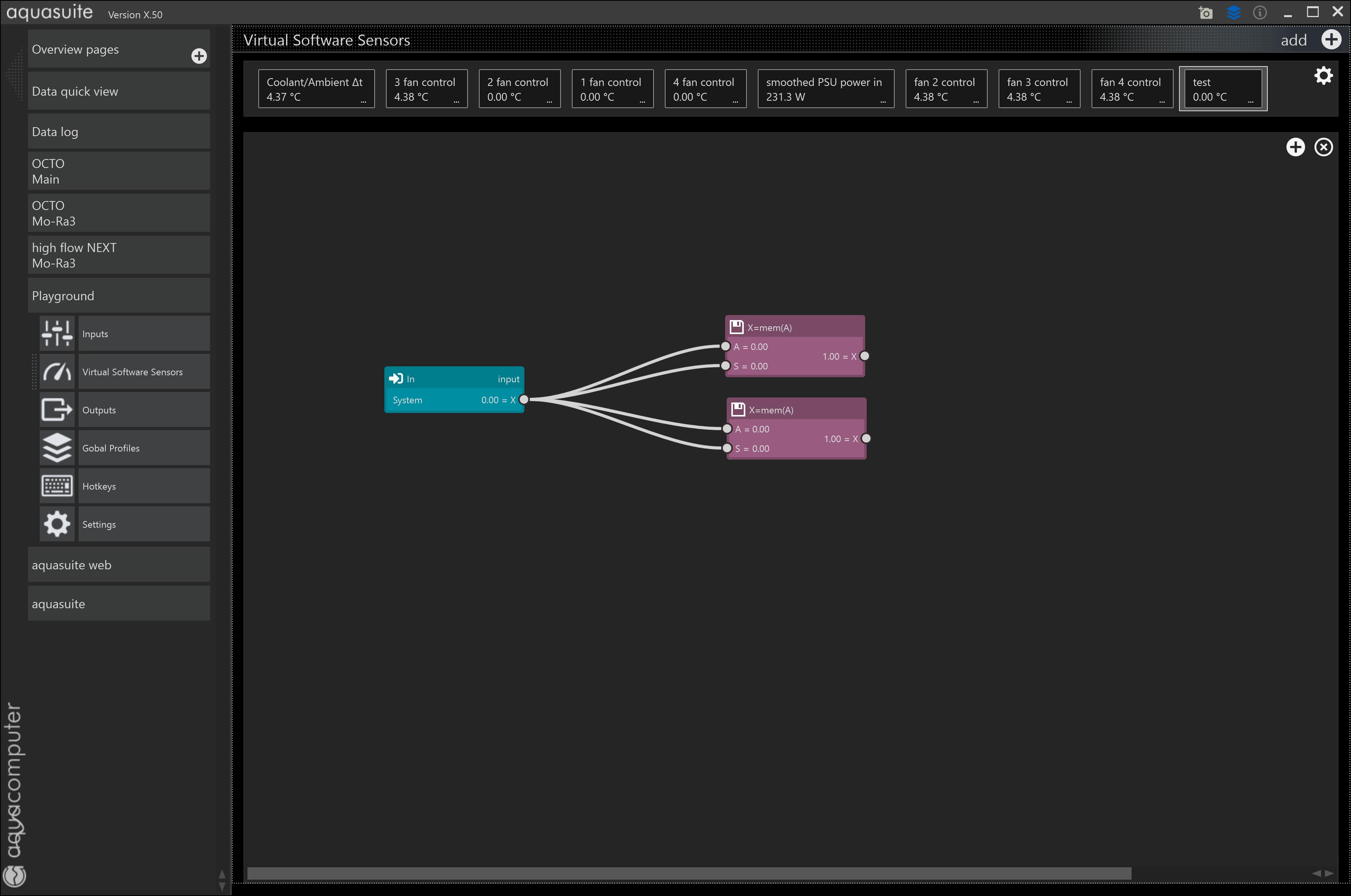Click the Inputs sliders icon
The height and width of the screenshot is (896, 1351).
57,333
